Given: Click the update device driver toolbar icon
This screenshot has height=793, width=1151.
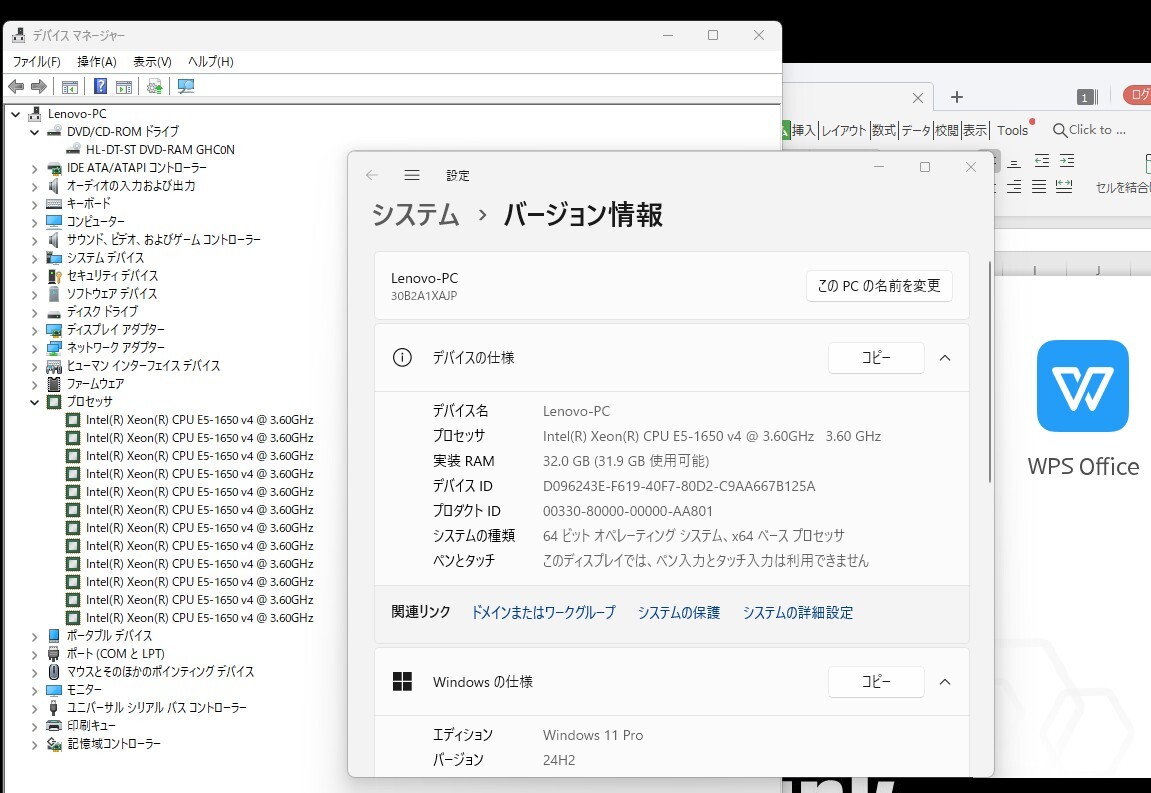Looking at the screenshot, I should click(x=154, y=87).
